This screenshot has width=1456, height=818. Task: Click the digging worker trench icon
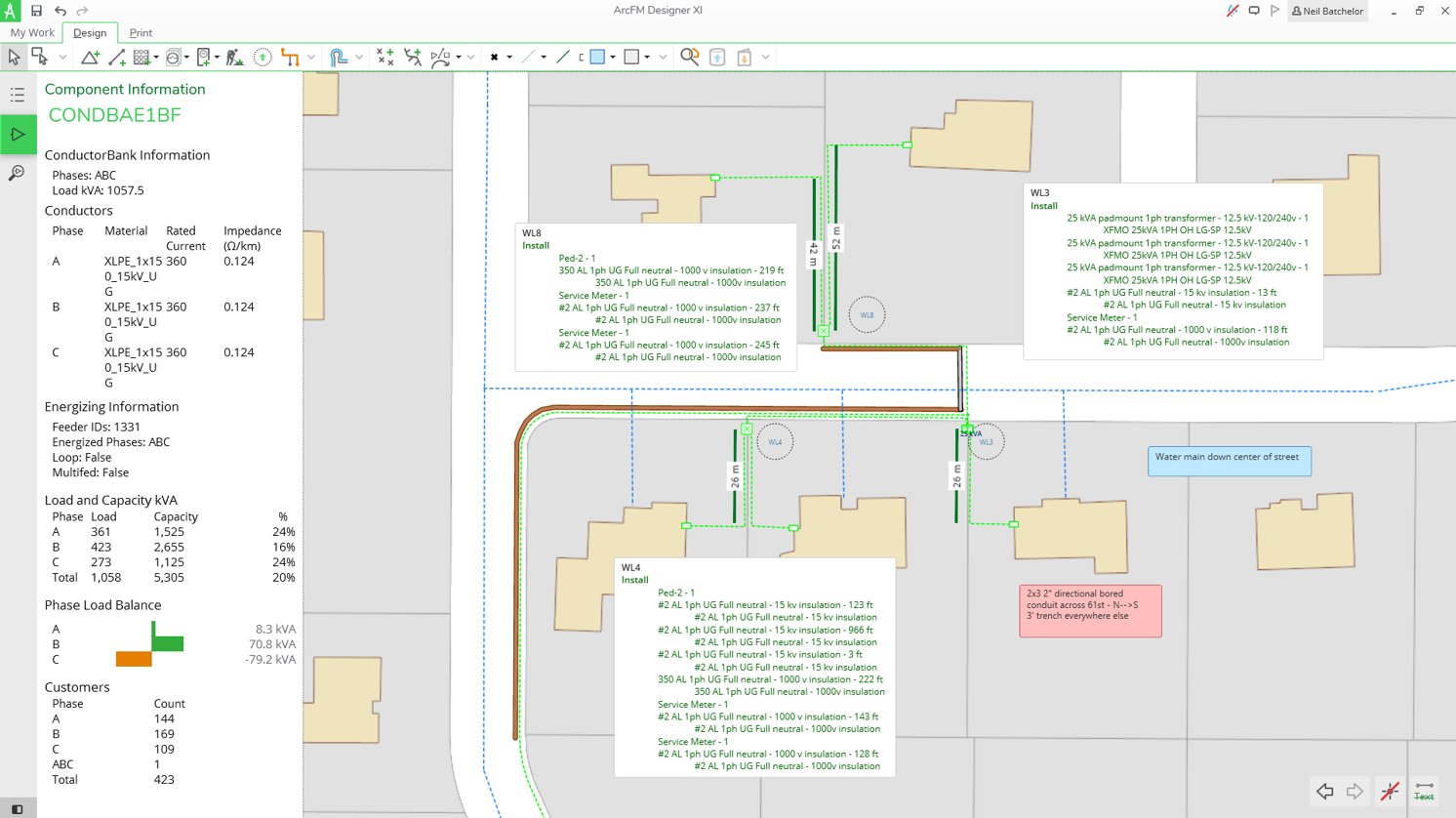234,58
